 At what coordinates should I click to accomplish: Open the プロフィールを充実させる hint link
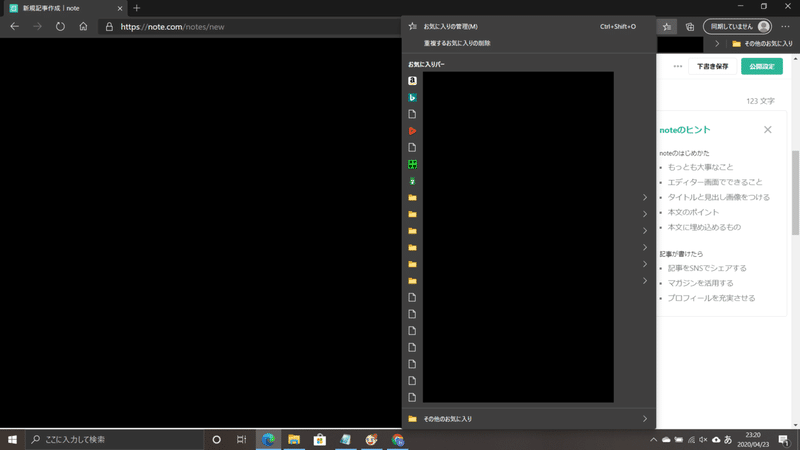[711, 298]
